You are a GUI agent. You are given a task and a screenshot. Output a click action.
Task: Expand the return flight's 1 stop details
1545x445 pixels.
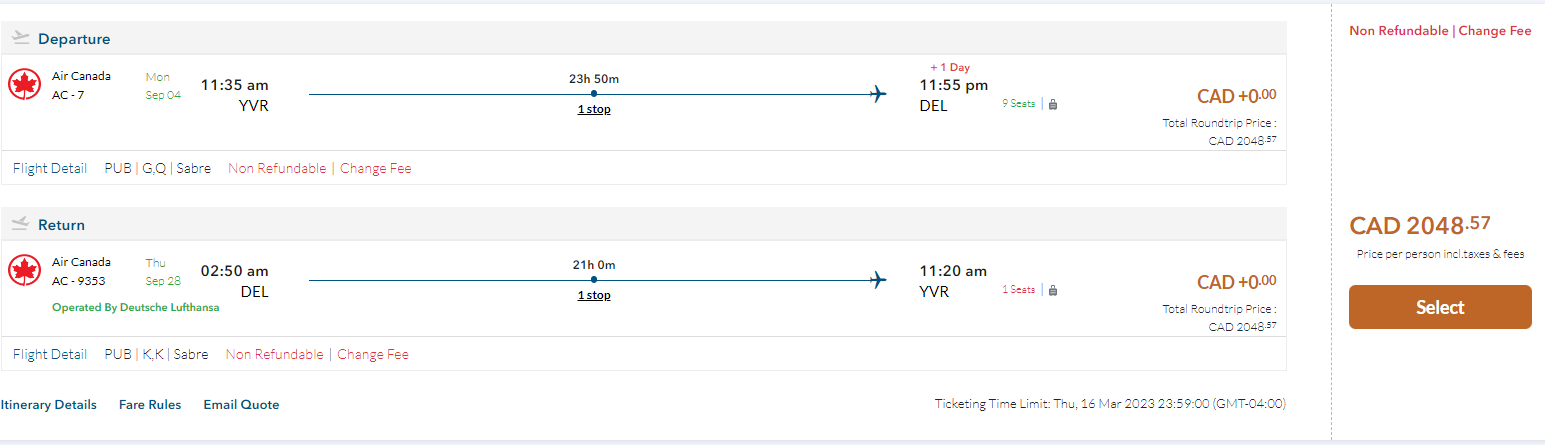pos(594,295)
